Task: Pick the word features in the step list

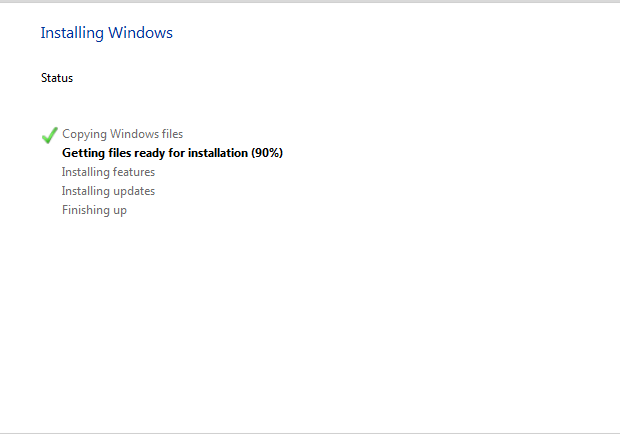Action: [132, 172]
